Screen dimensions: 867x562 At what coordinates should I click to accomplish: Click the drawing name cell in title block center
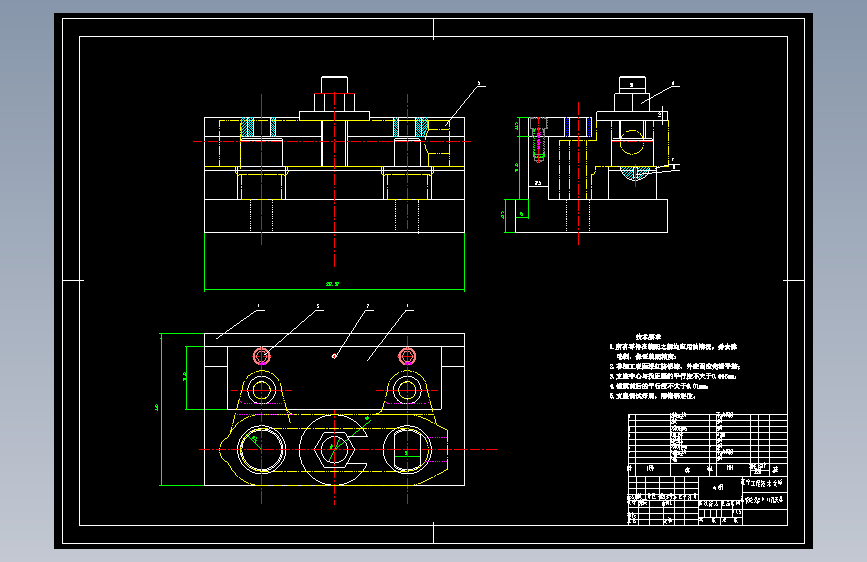(719, 488)
